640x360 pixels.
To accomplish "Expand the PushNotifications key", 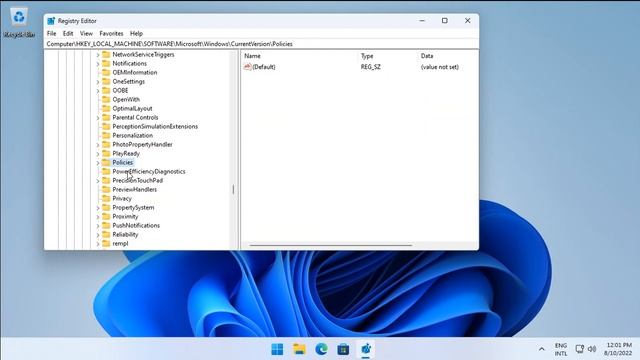I will 98,226.
